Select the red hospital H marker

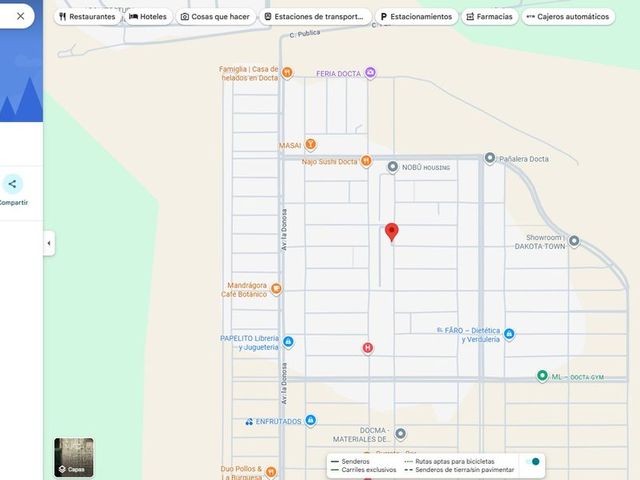coord(368,348)
